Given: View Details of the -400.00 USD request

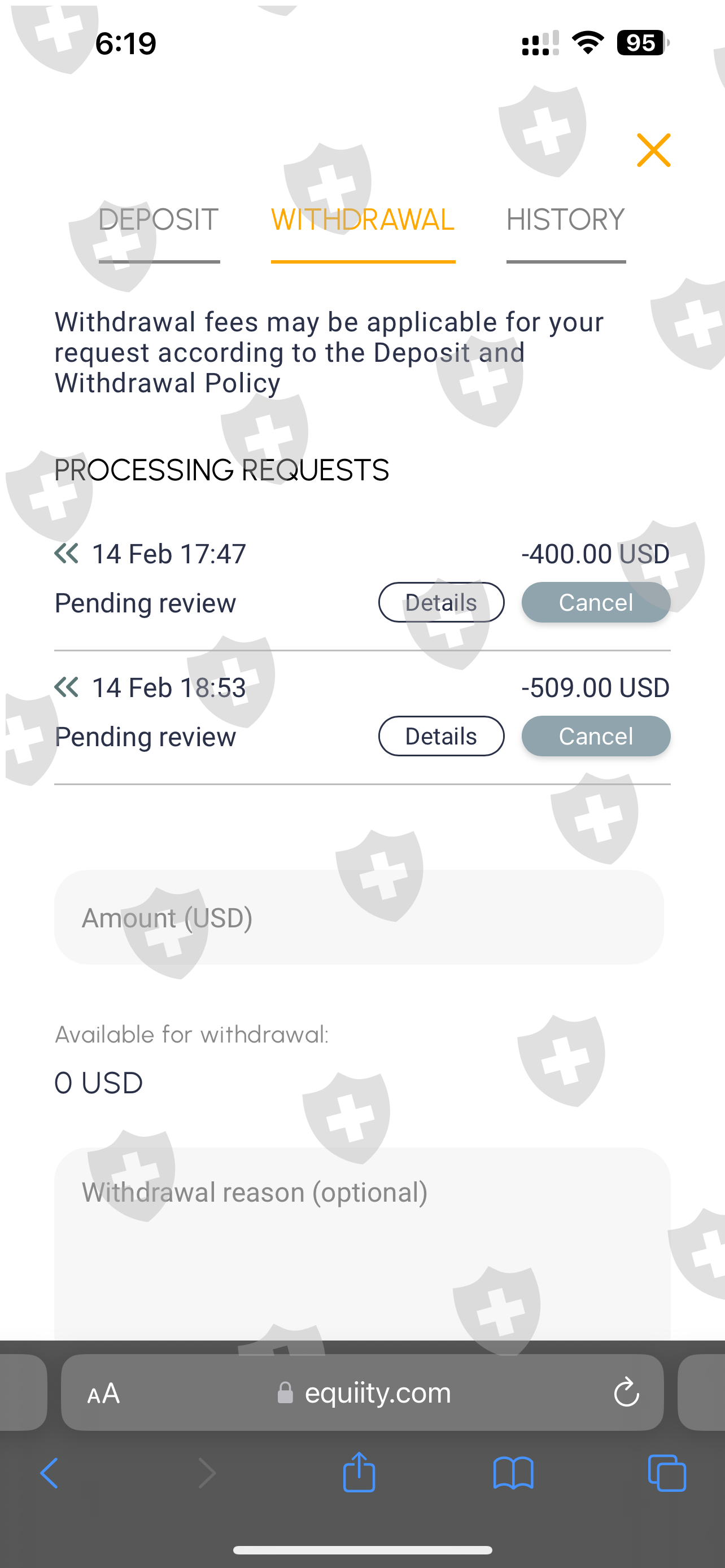Looking at the screenshot, I should point(441,603).
